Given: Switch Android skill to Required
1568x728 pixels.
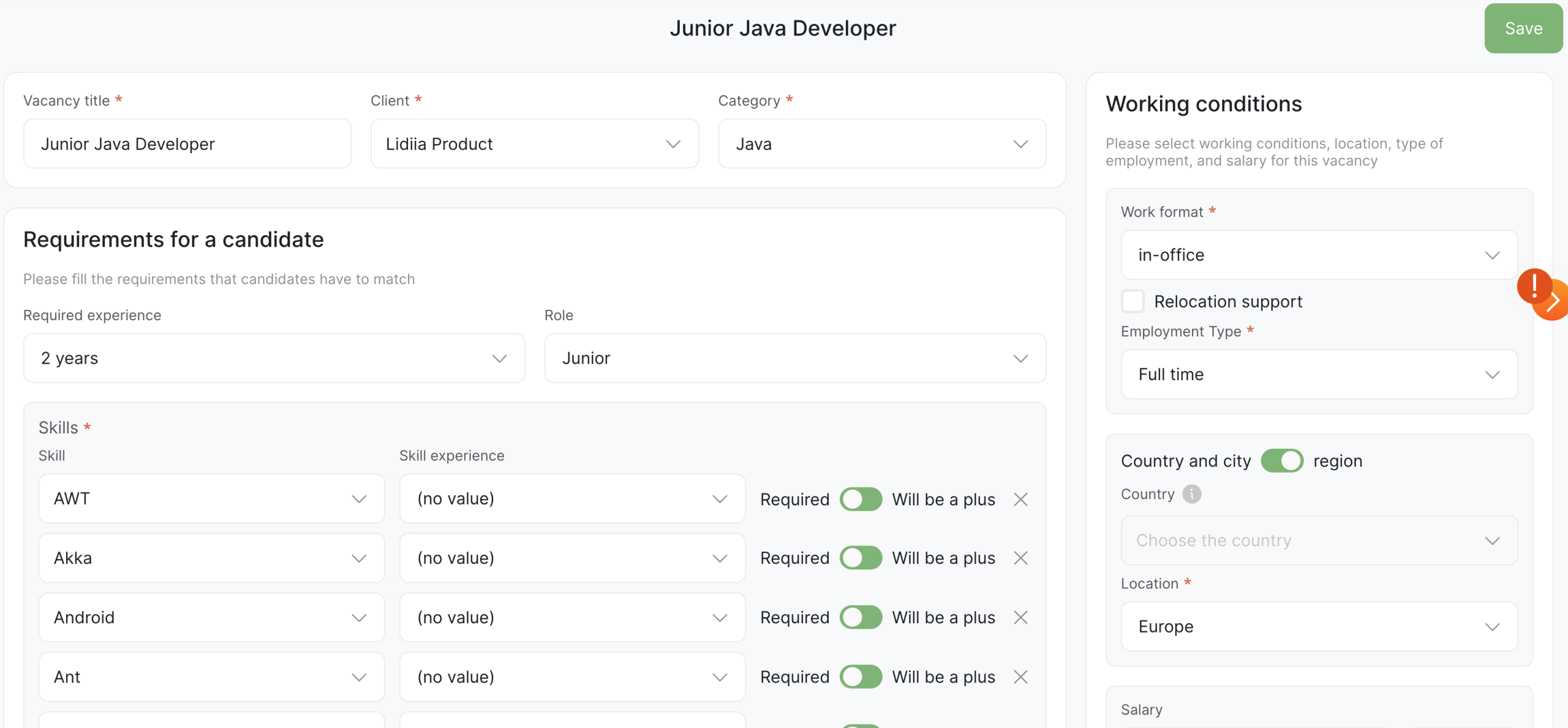Looking at the screenshot, I should (x=861, y=617).
